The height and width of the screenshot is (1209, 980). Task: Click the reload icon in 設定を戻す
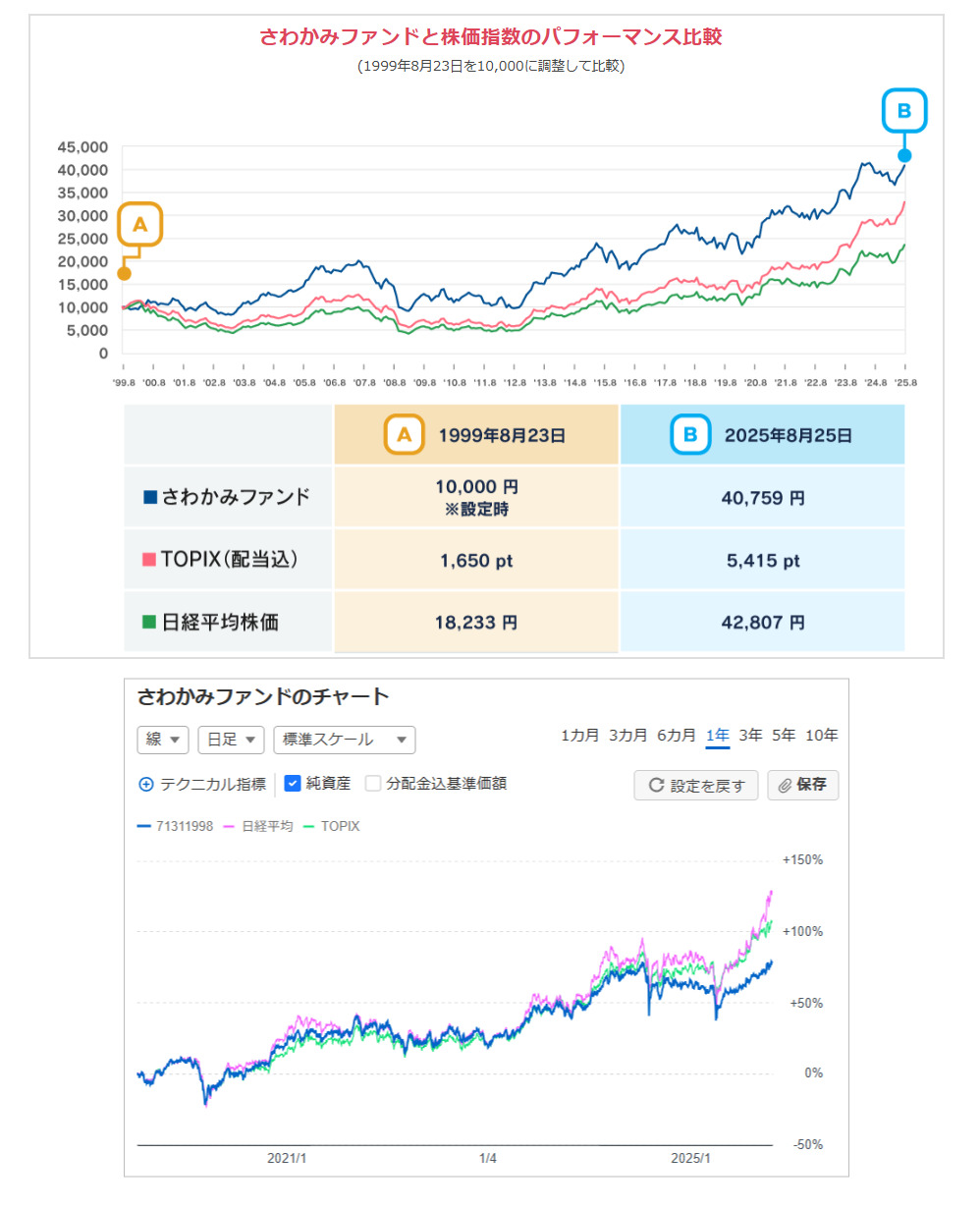(655, 786)
